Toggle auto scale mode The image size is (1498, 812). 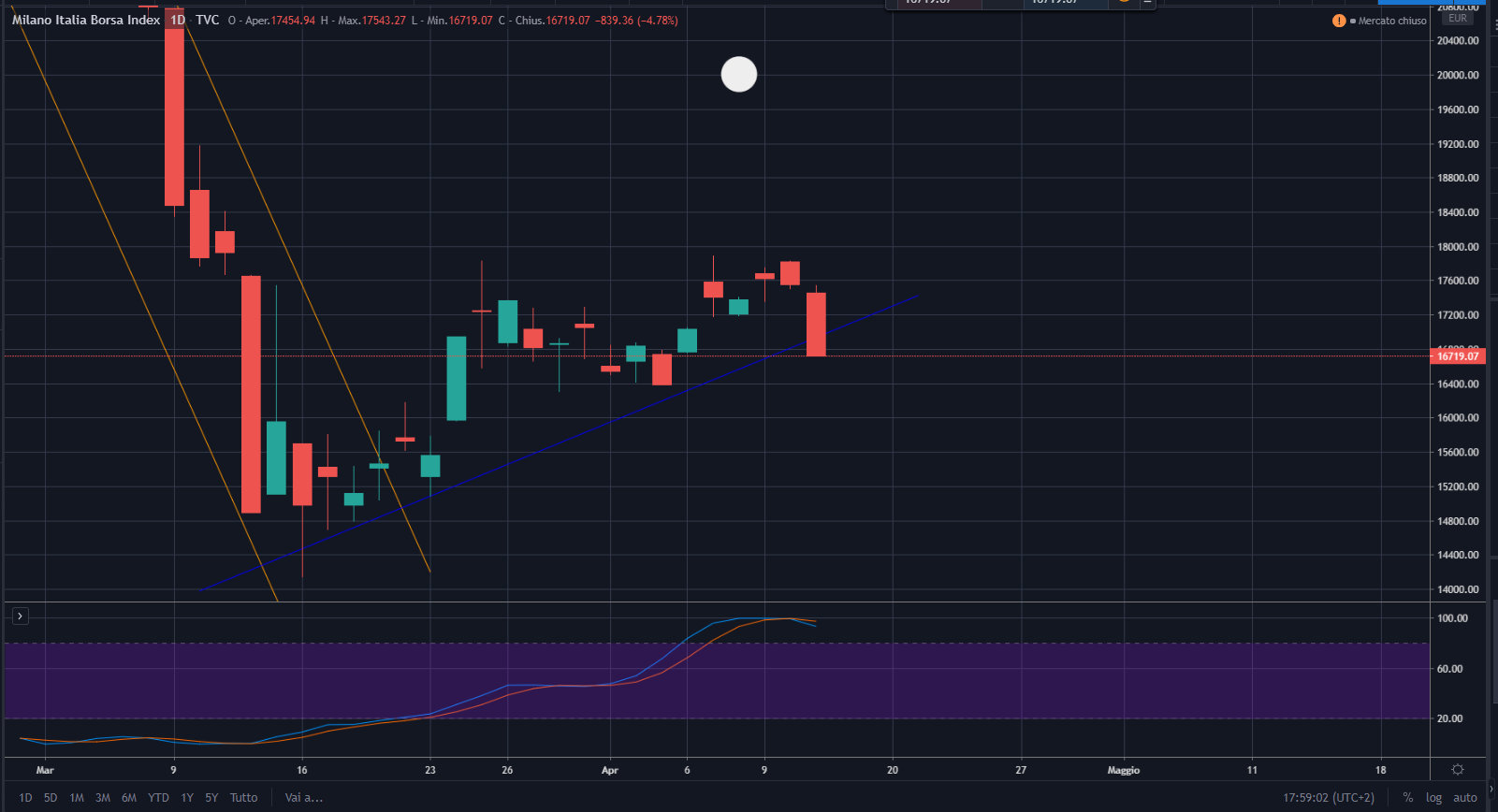pyautogui.click(x=1465, y=798)
